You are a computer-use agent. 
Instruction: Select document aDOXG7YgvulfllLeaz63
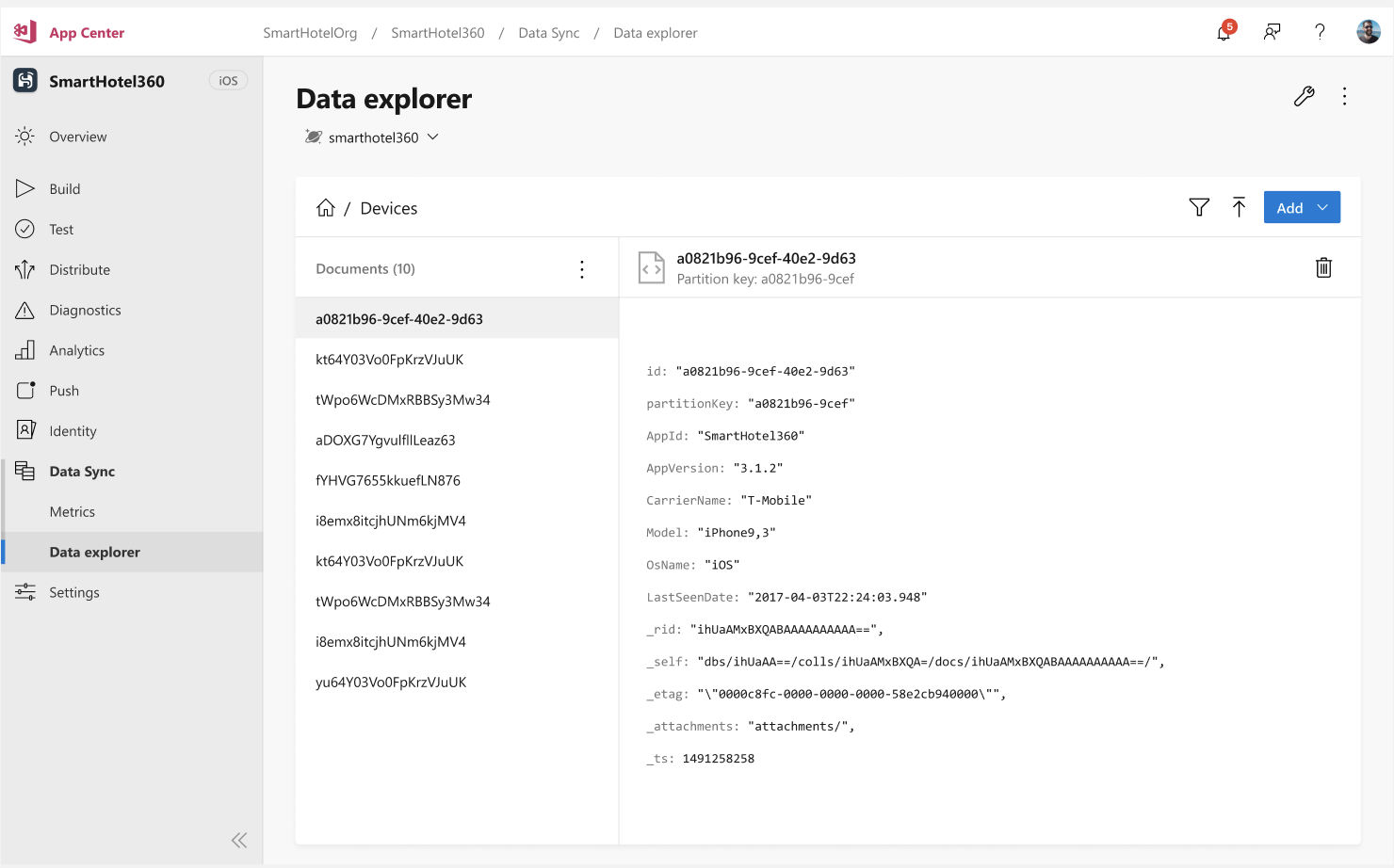tap(457, 441)
